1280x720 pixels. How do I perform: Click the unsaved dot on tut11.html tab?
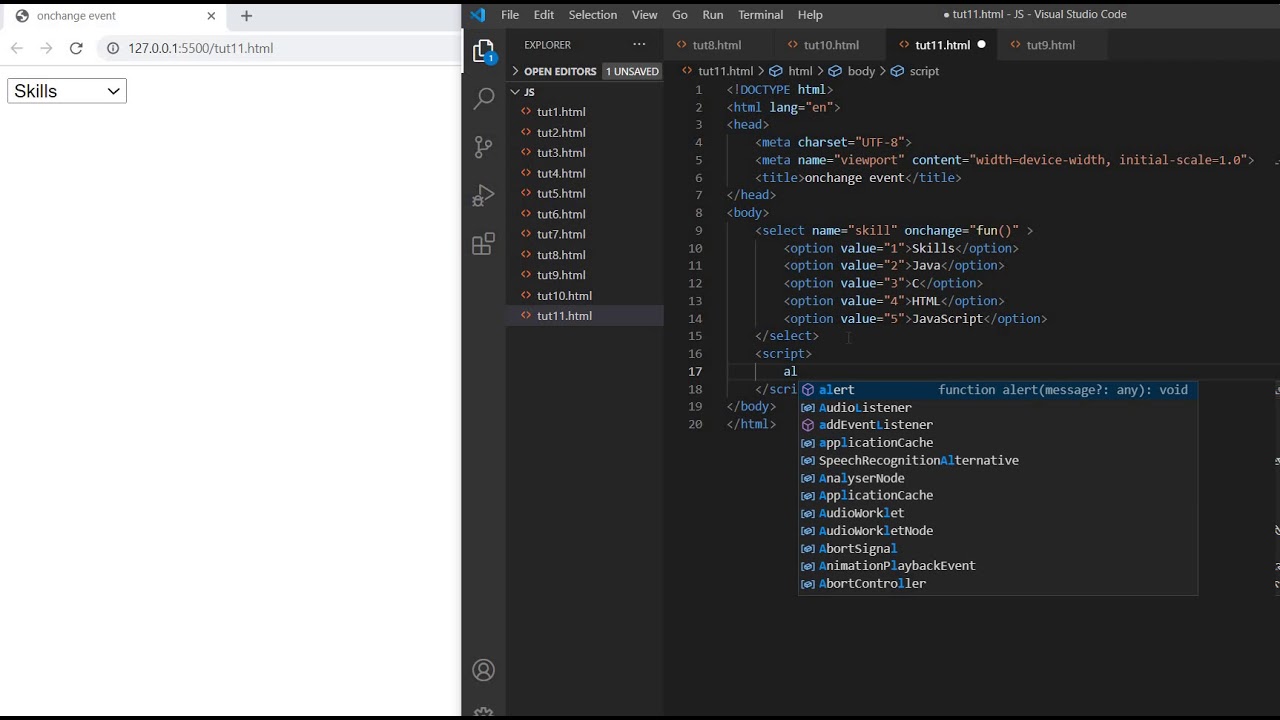click(x=981, y=45)
